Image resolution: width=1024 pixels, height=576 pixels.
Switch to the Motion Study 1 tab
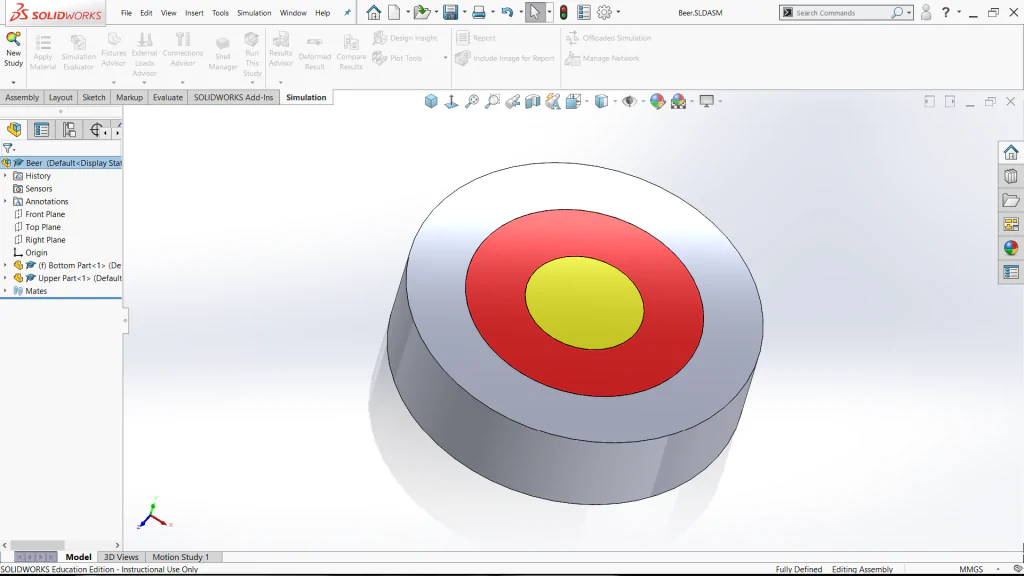(180, 557)
